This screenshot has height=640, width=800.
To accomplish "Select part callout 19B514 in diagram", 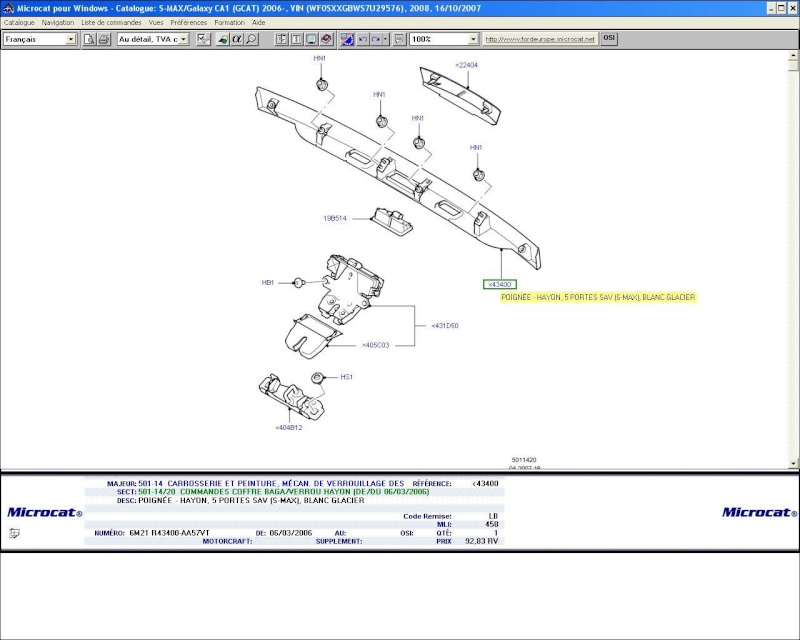I will [335, 218].
